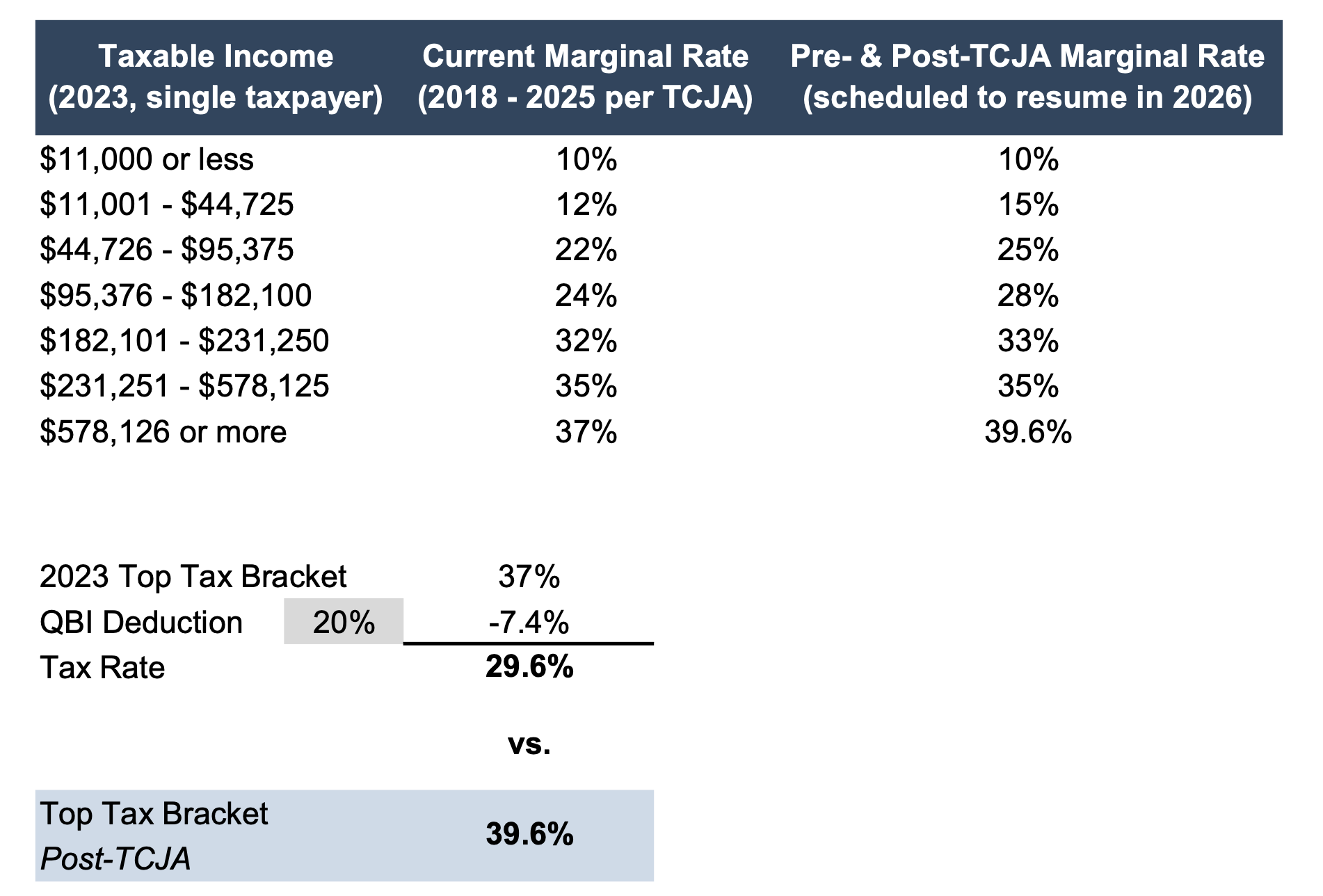Click the 28% post-TCJA rate value
Viewport: 1323px width, 896px height.
(1027, 296)
